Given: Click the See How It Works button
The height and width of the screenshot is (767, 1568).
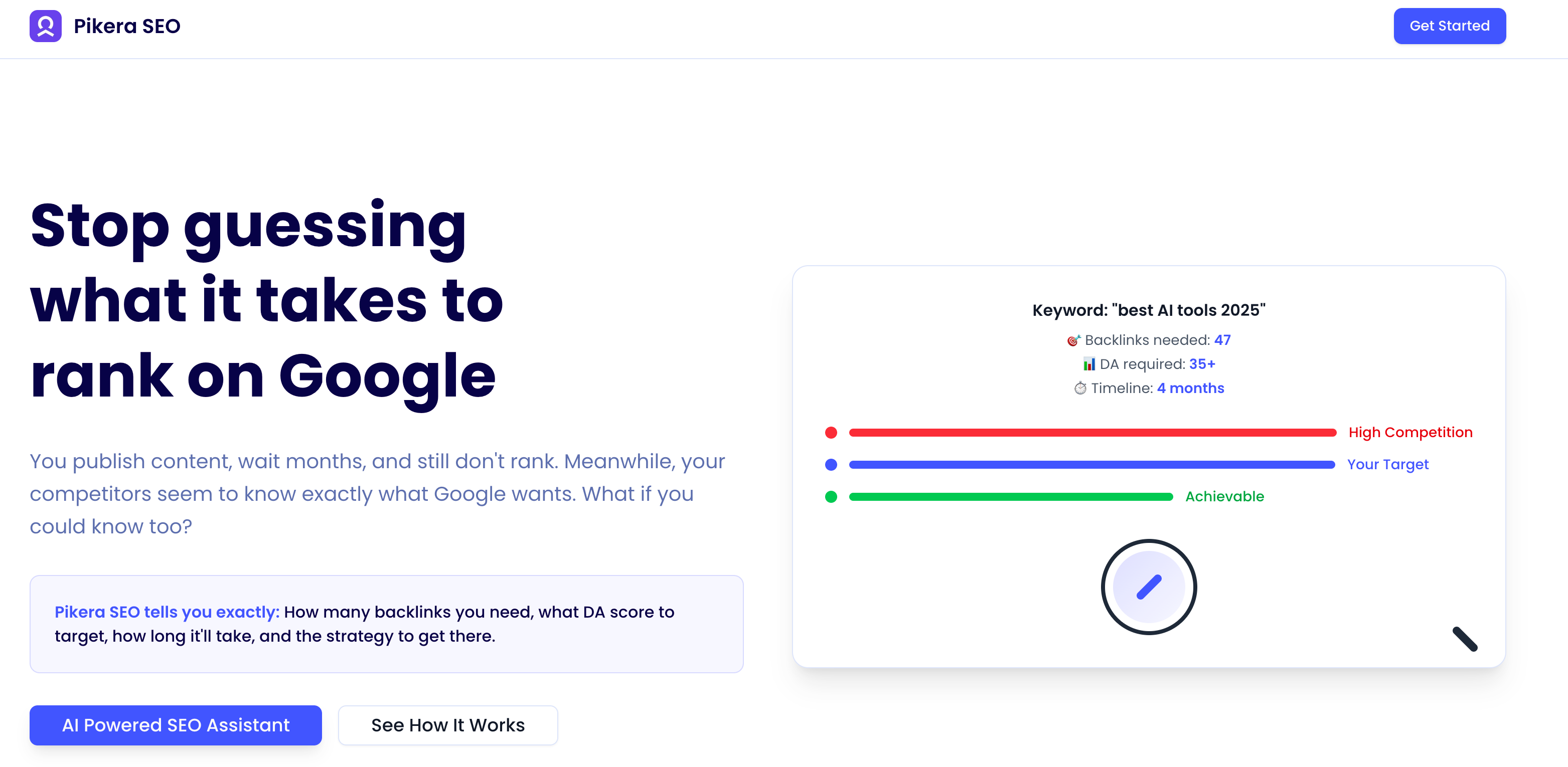Looking at the screenshot, I should tap(447, 725).
